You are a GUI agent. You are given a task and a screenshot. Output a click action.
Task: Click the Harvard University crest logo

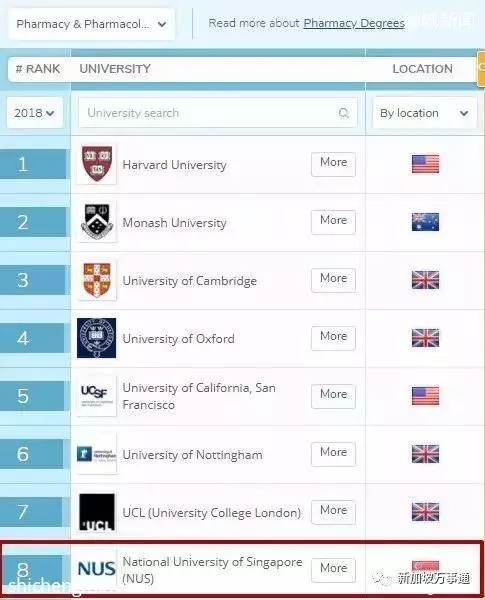(x=97, y=164)
